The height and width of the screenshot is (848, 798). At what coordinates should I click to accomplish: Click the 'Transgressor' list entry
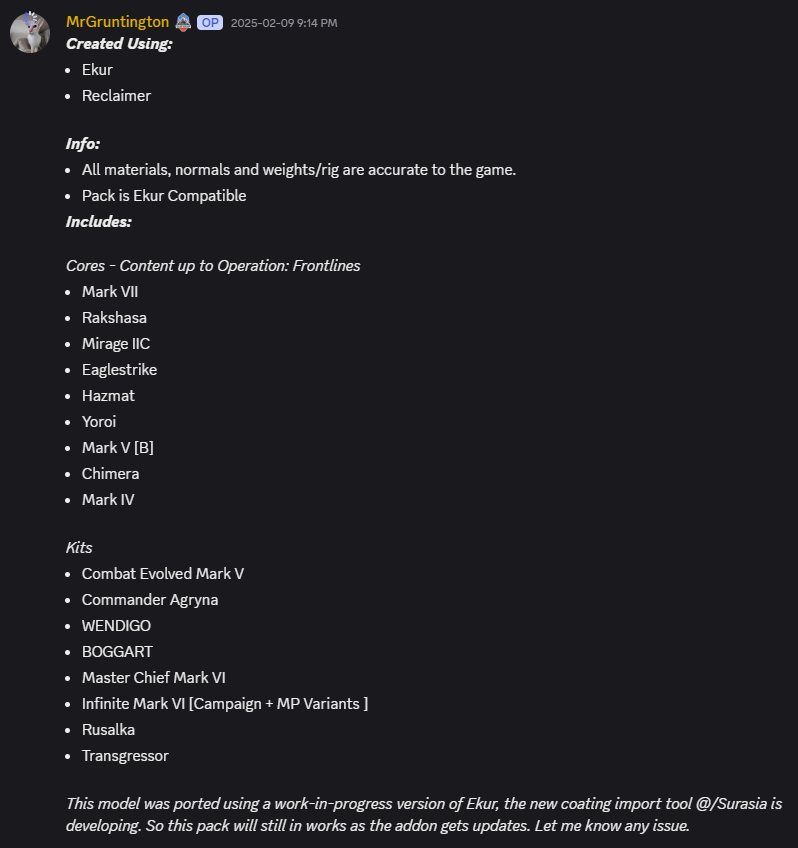[x=125, y=756]
